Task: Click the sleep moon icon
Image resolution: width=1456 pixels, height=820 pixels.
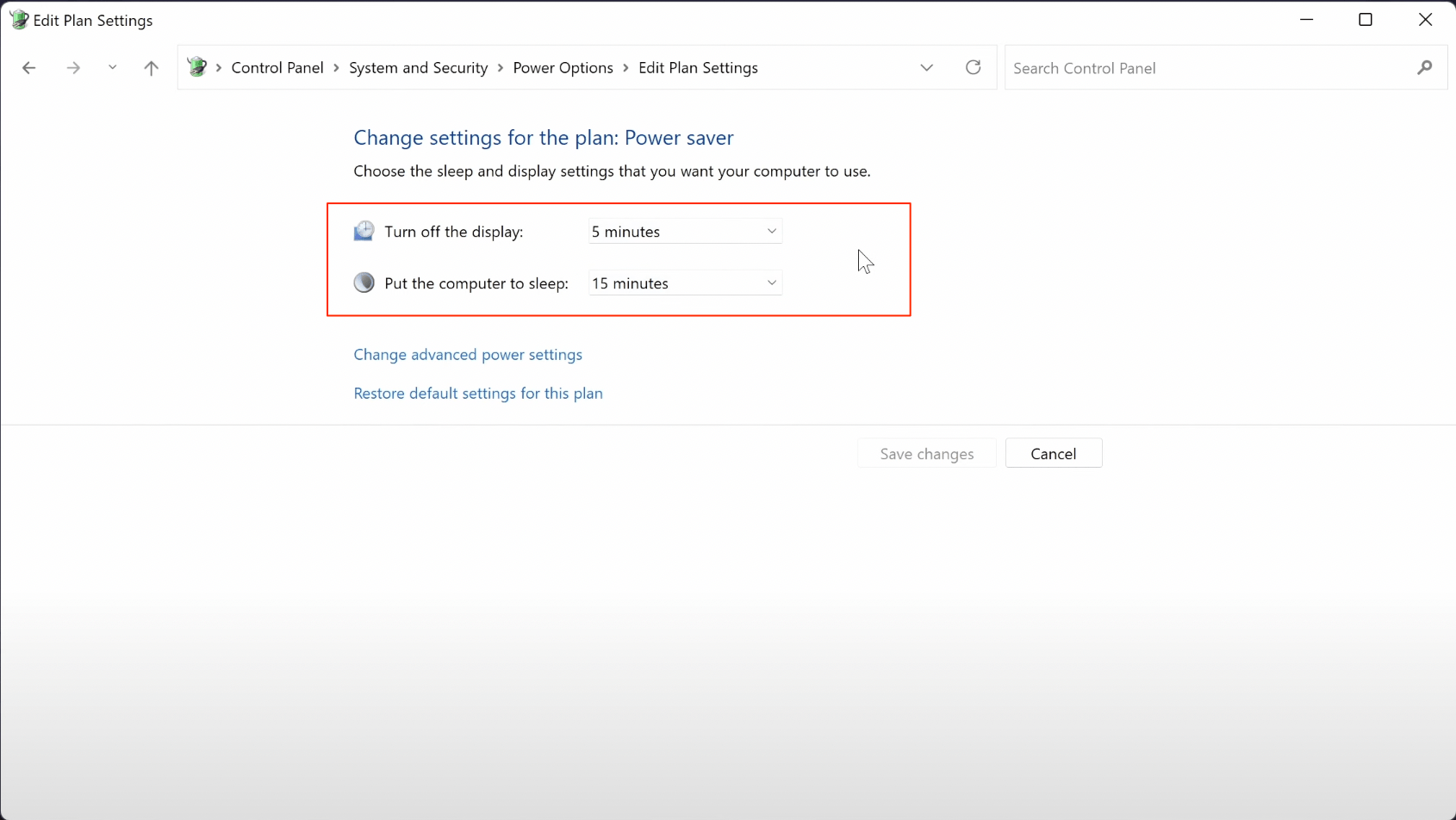Action: point(364,283)
